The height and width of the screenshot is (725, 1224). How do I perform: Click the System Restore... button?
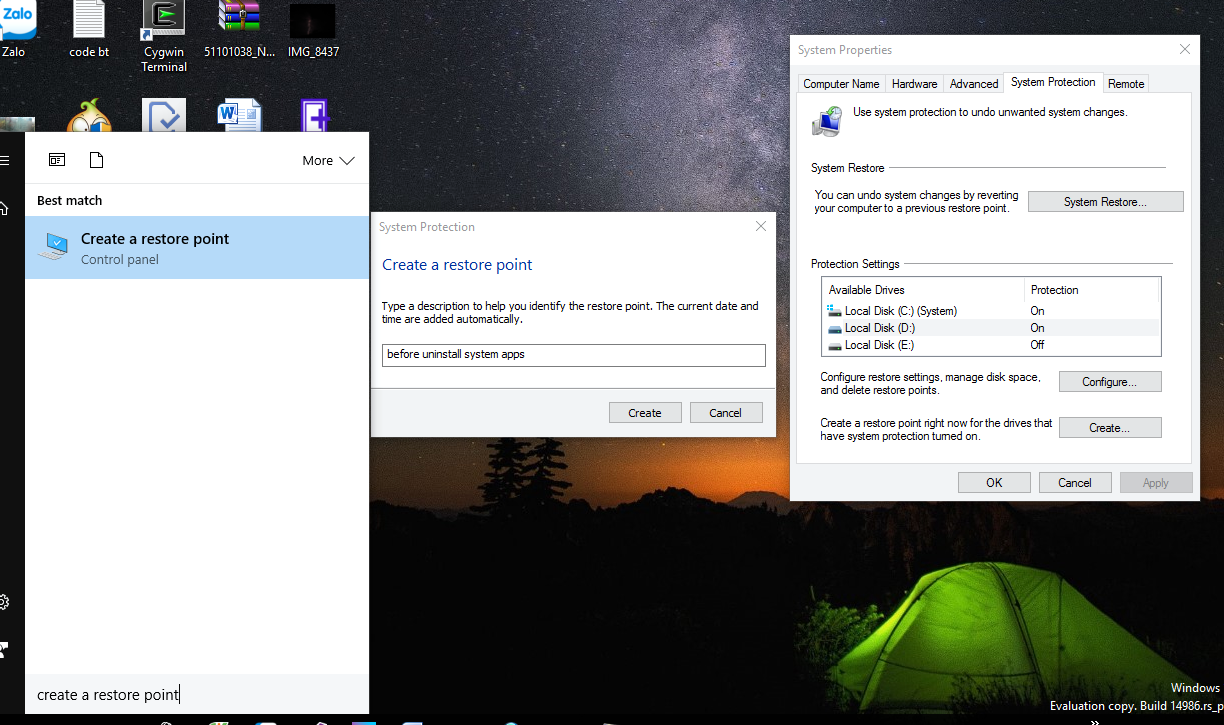pyautogui.click(x=1105, y=202)
